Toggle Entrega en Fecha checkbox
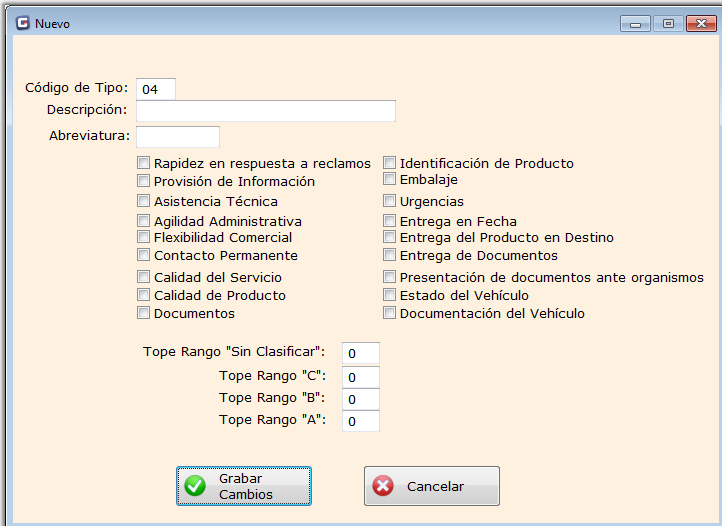Image resolution: width=722 pixels, height=526 pixels. tap(390, 221)
